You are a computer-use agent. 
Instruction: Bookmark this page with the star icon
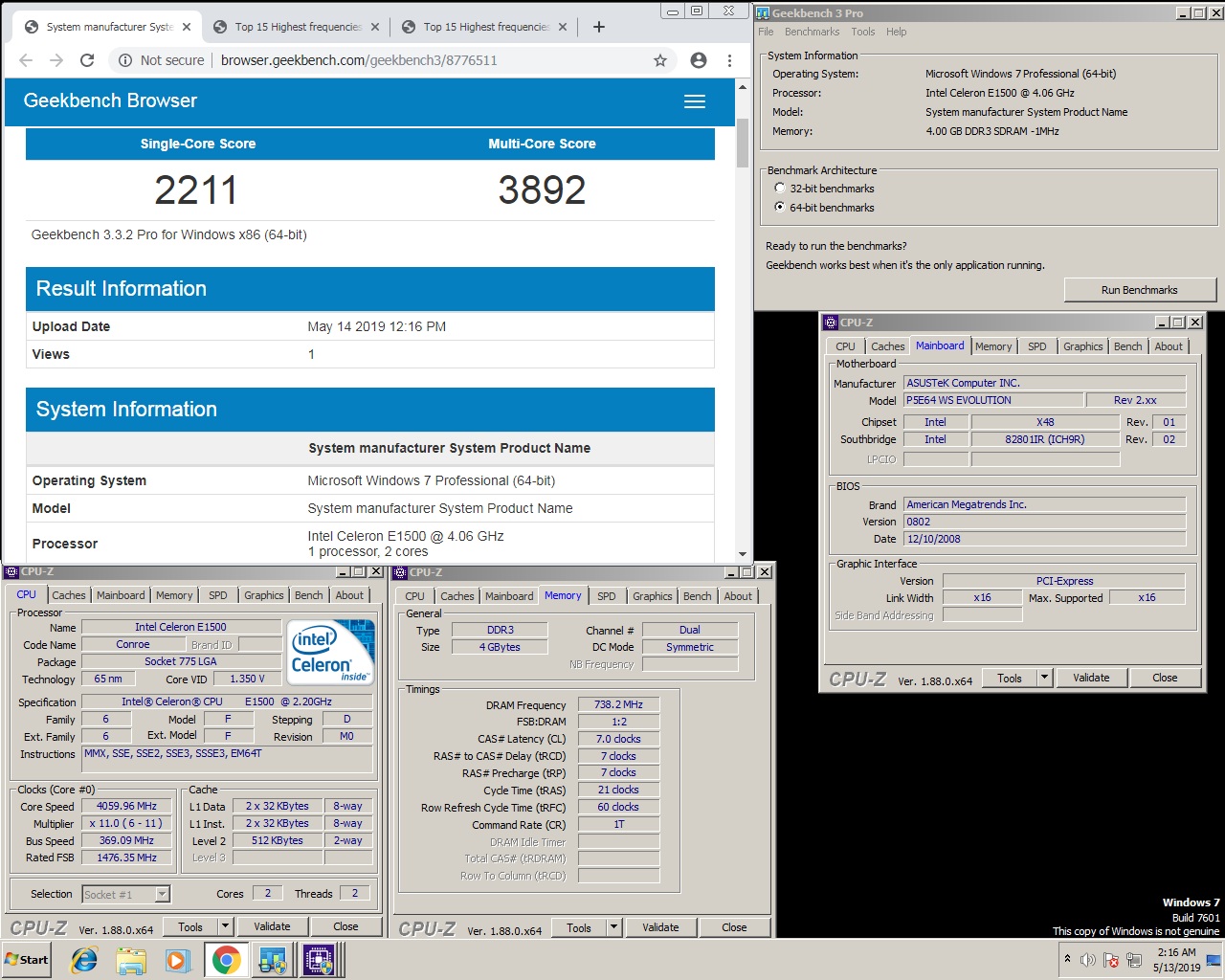point(660,60)
